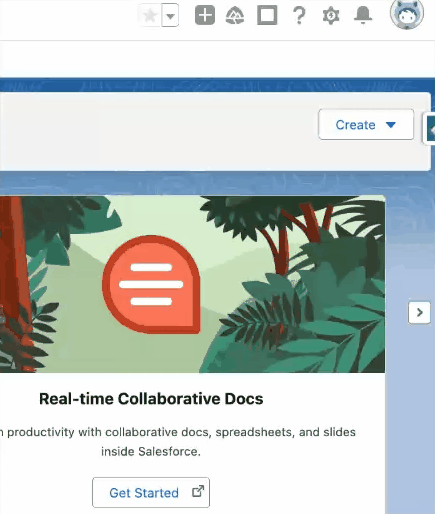Screen dimensions: 435x514
Task: Expand the collapsed side panel arrow
Action: 430,130
